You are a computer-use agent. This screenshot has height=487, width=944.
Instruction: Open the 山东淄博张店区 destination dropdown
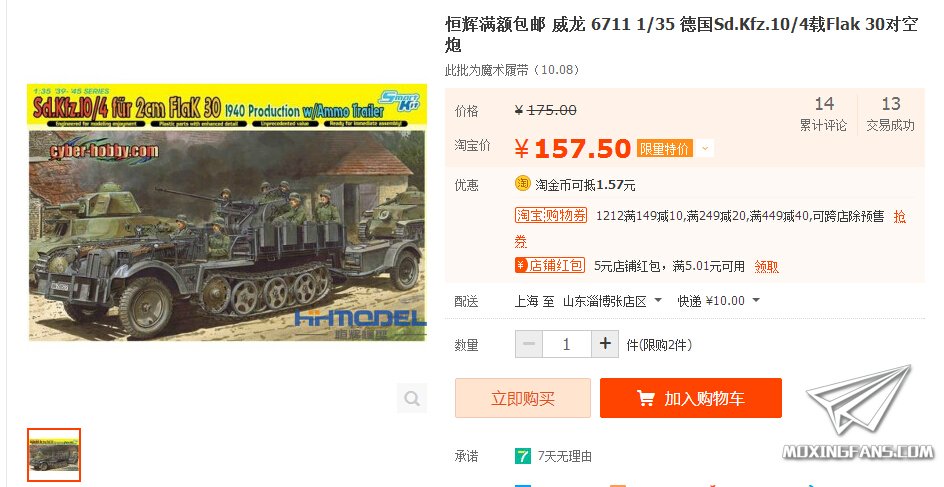click(x=612, y=300)
